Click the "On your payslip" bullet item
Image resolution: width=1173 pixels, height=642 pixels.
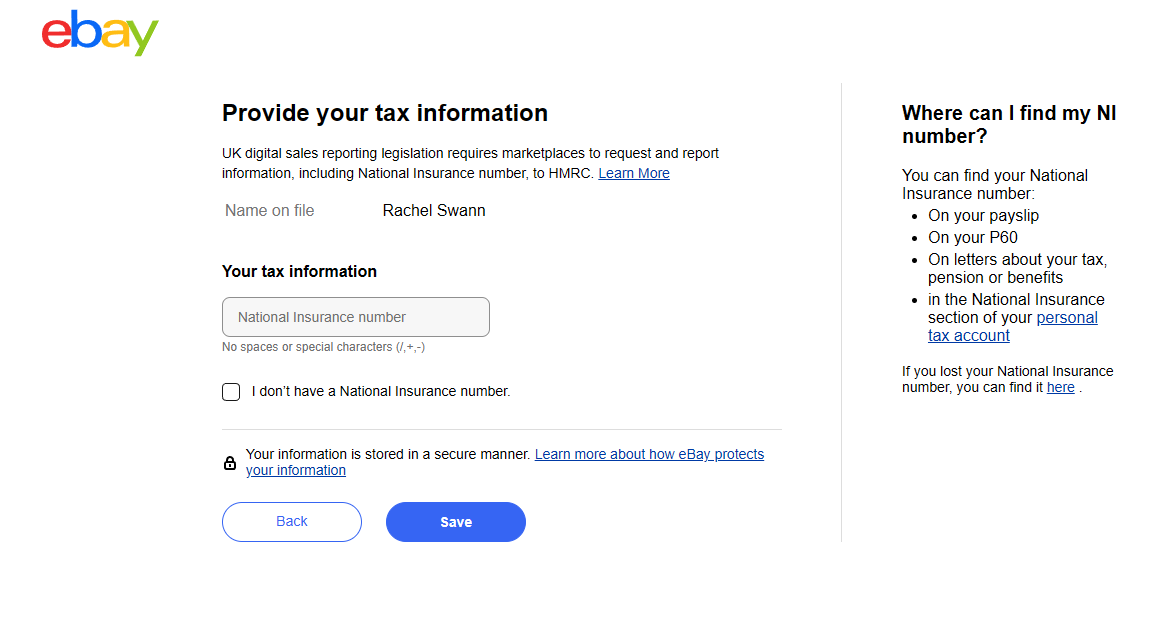tap(983, 215)
